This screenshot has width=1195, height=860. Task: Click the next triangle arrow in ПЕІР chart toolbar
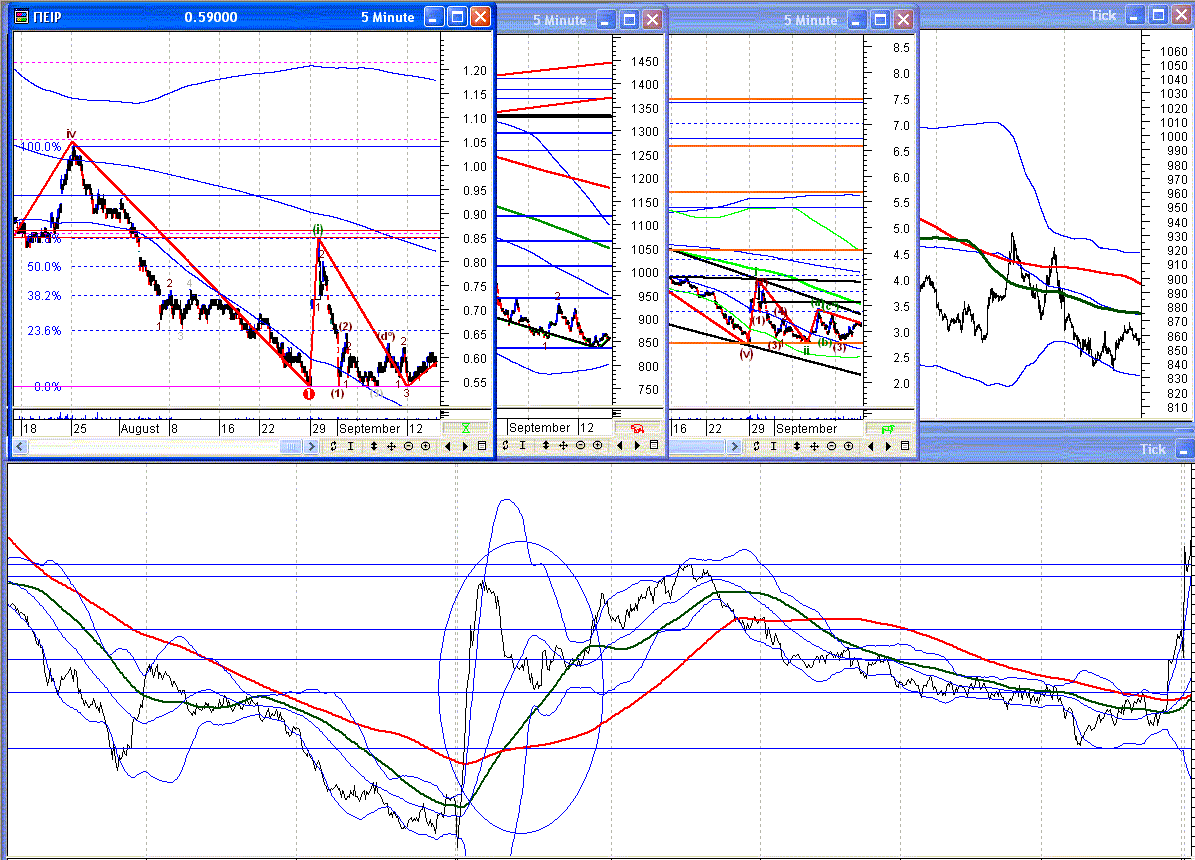465,446
